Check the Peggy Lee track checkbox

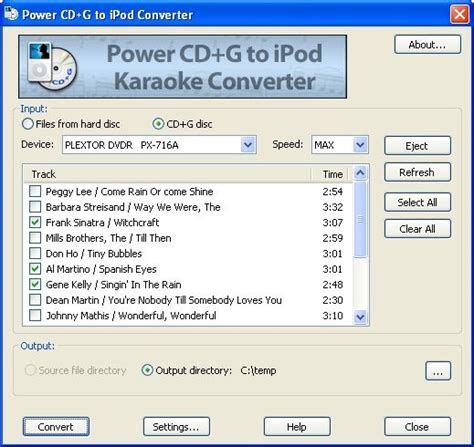pos(35,191)
